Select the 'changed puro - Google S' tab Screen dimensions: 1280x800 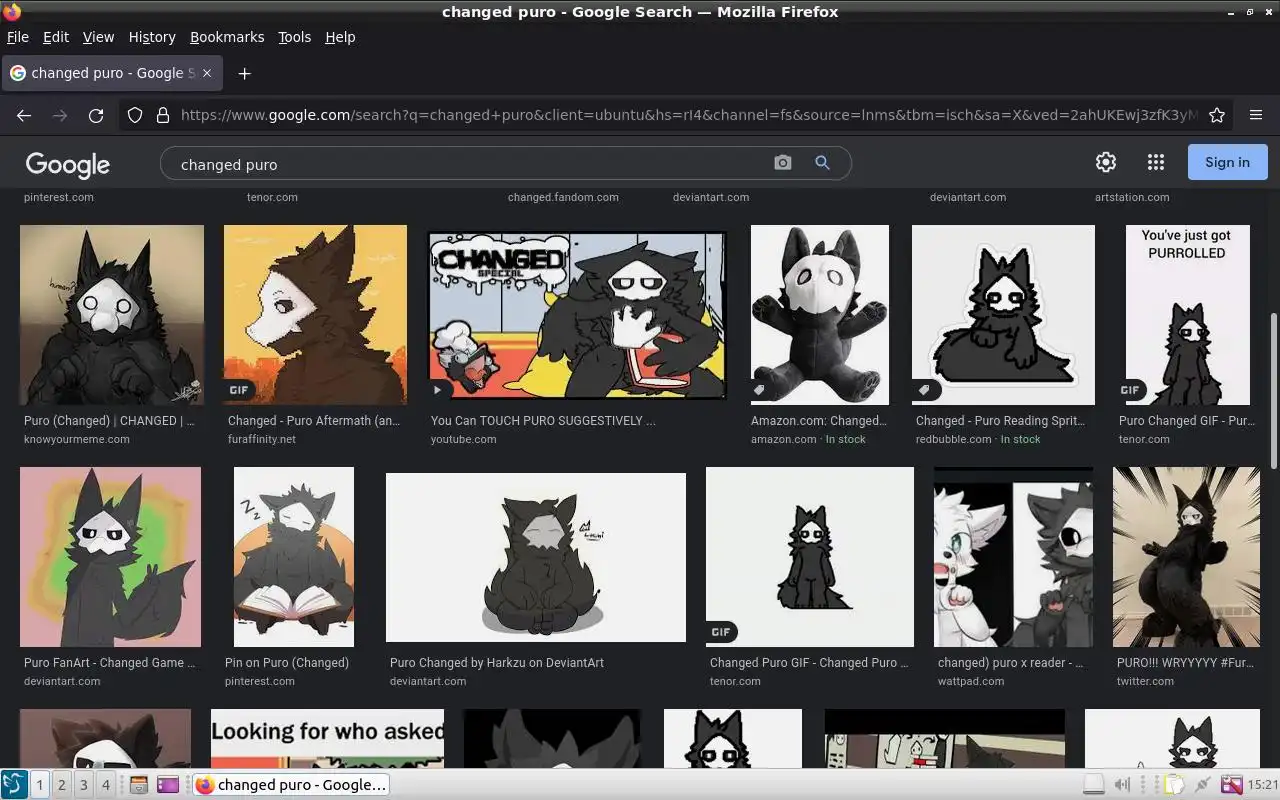click(x=112, y=73)
